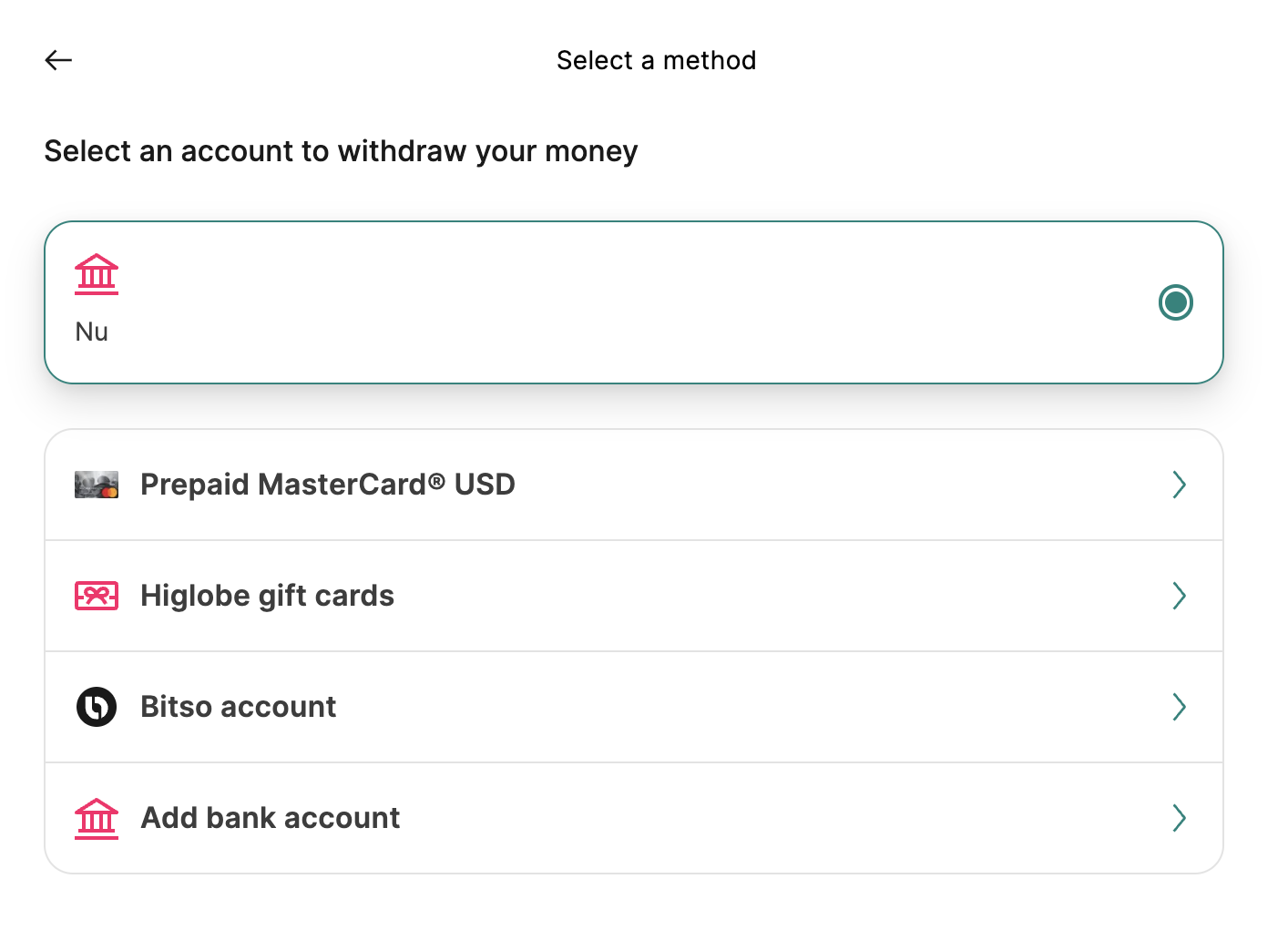Viewport: 1288px width, 930px height.
Task: Click the Nu bank account card
Action: coord(634,302)
